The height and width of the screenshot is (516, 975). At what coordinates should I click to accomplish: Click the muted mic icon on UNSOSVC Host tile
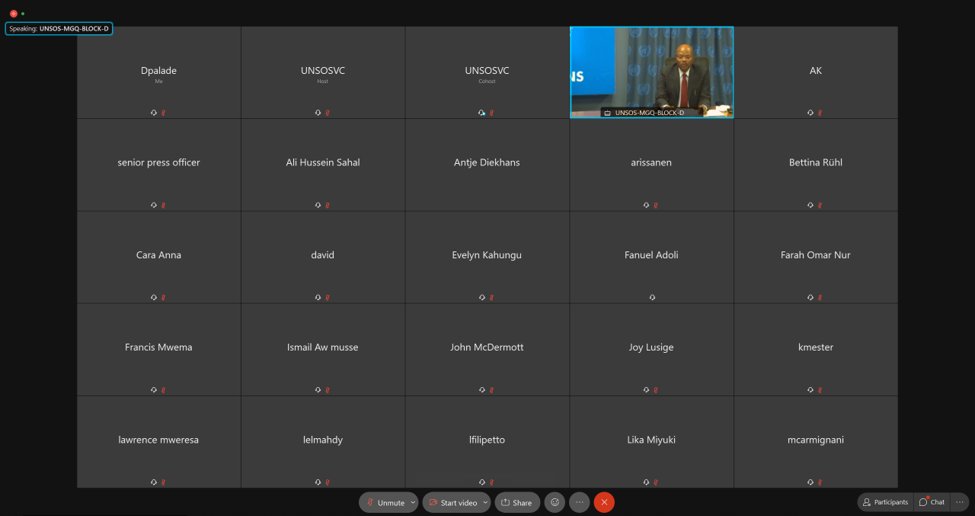click(x=328, y=113)
